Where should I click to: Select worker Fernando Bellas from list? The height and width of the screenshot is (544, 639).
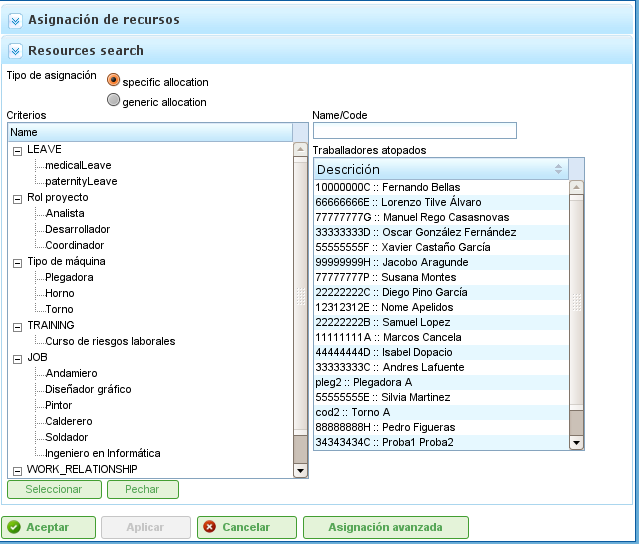(387, 187)
